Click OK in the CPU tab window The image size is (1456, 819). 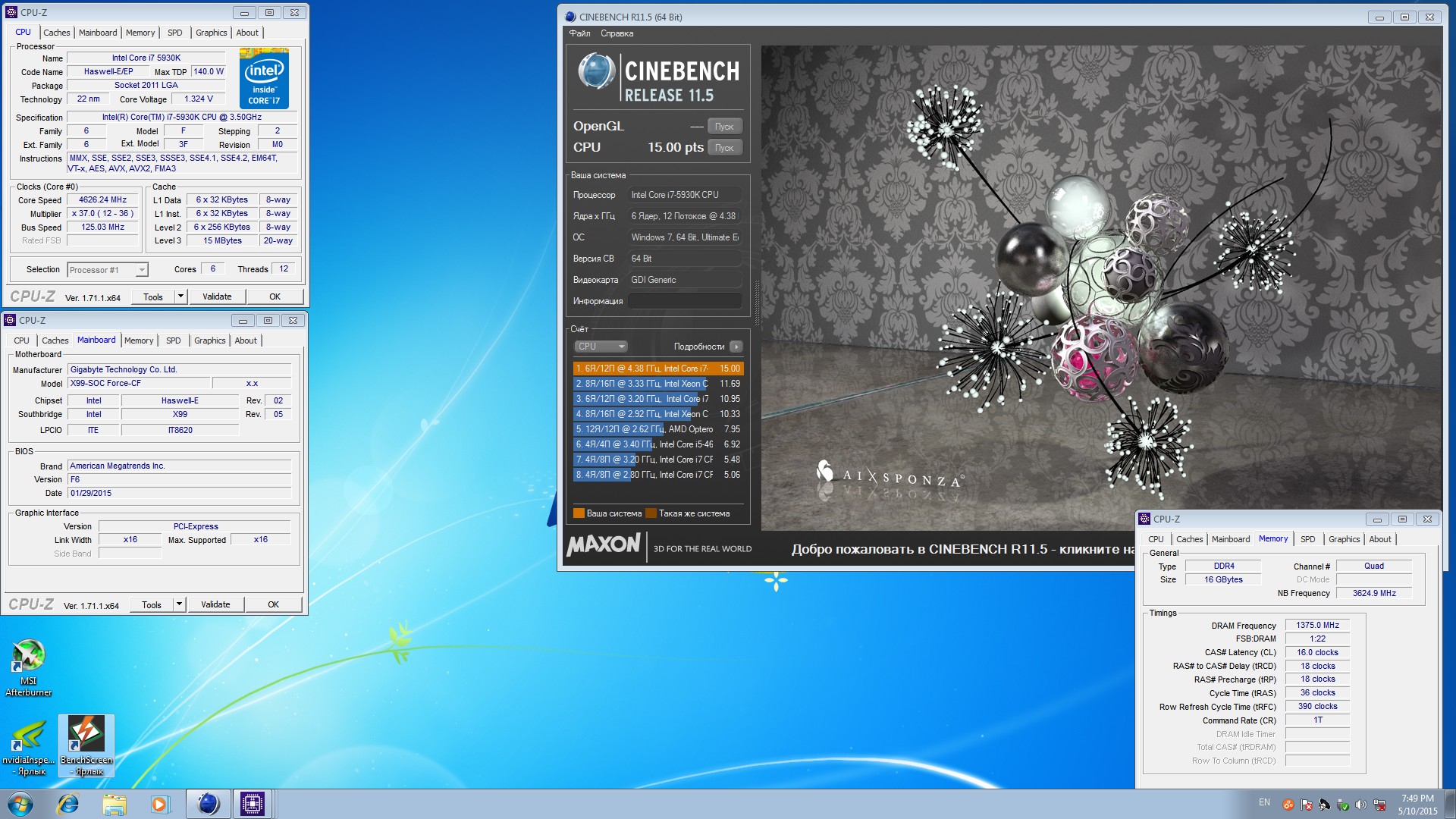(x=275, y=297)
